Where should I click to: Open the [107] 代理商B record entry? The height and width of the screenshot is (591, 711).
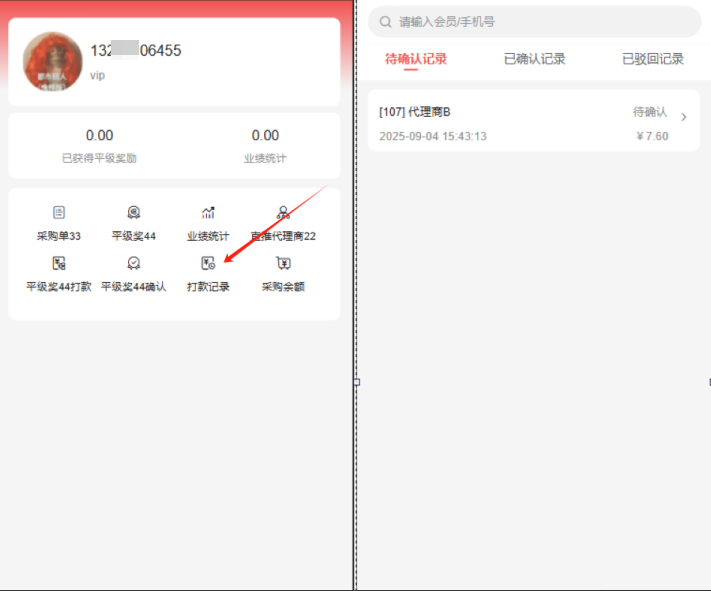click(x=500, y=122)
